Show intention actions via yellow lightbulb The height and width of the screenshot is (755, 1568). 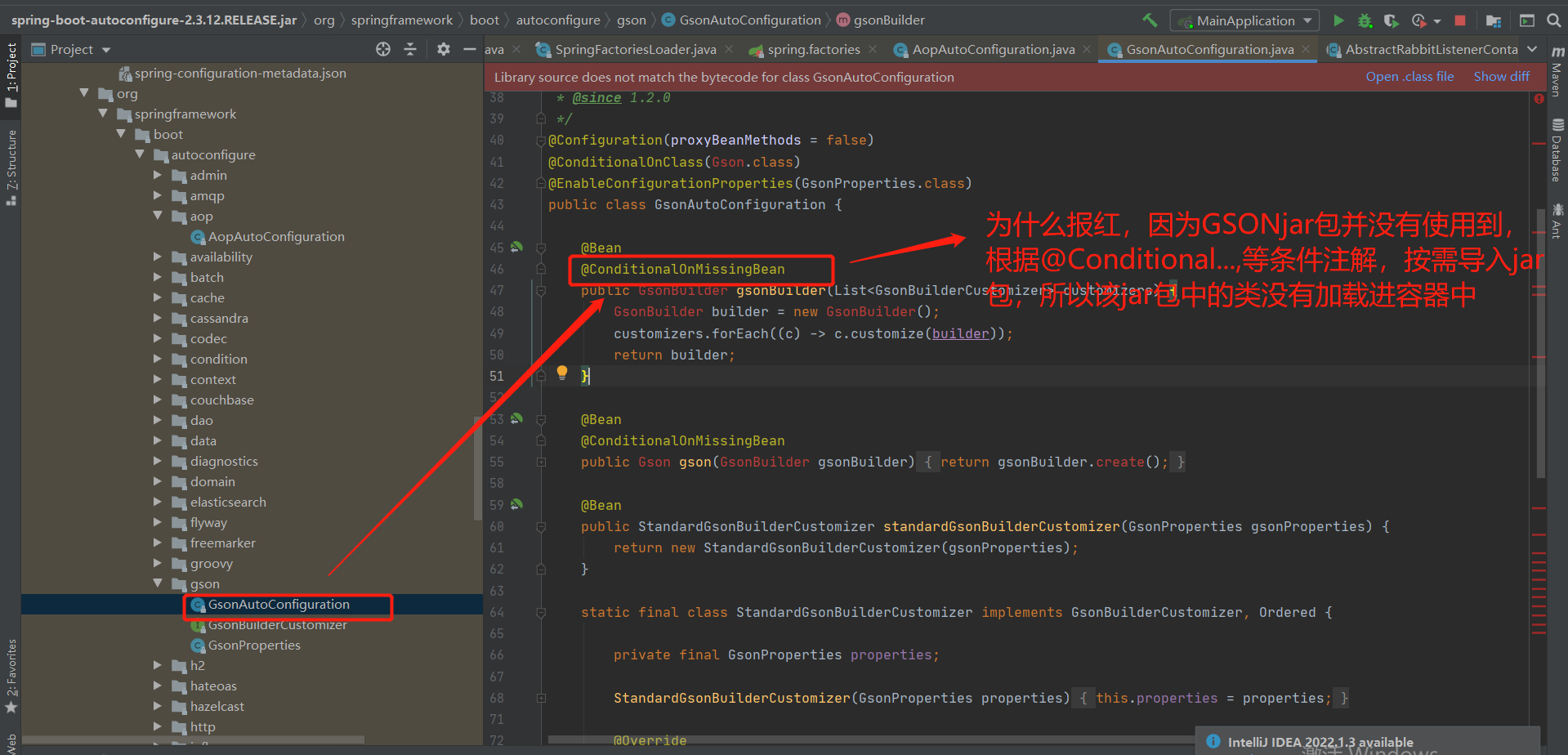point(562,373)
